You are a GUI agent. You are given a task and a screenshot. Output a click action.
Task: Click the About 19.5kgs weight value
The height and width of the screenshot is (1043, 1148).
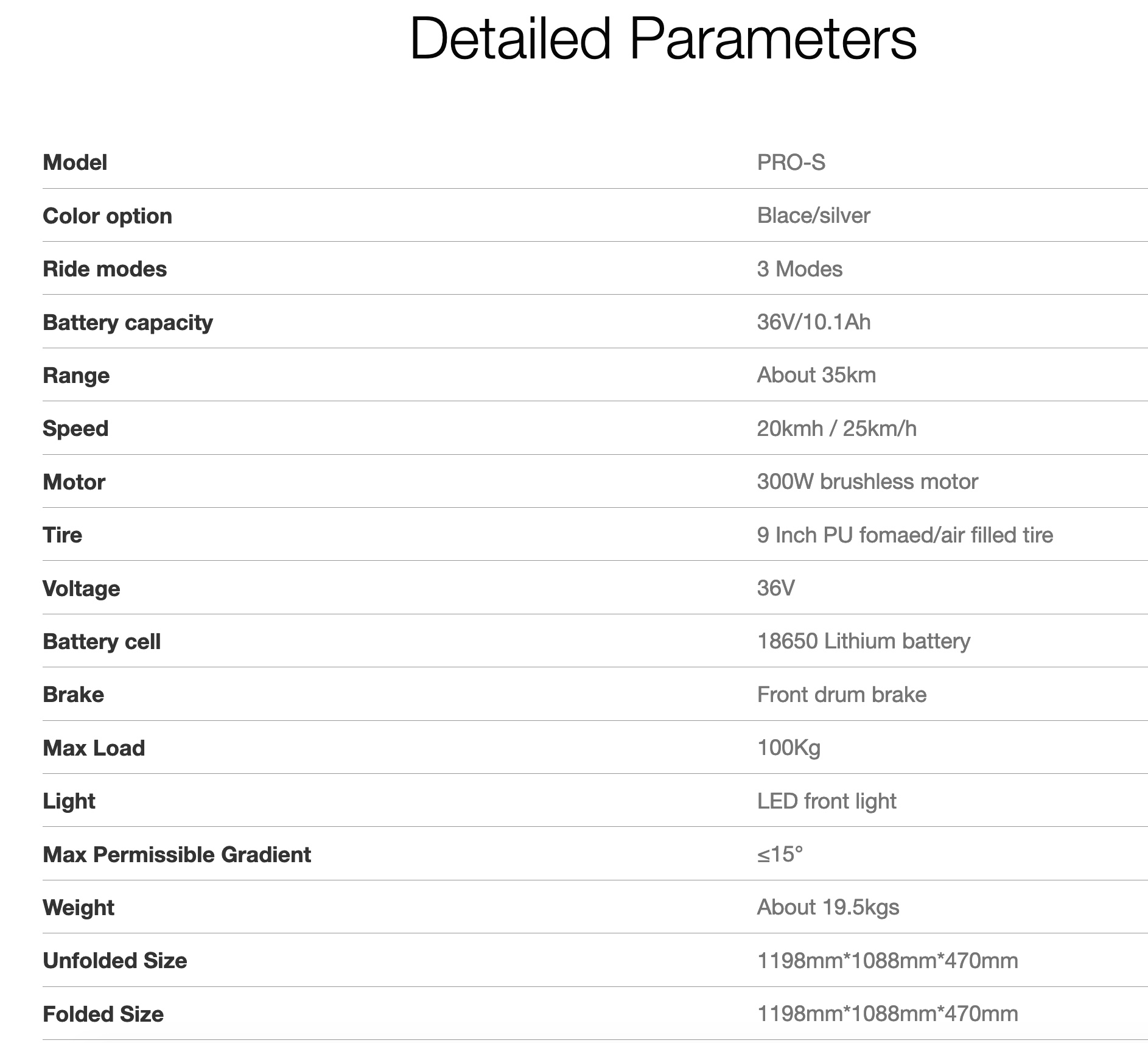tap(828, 907)
